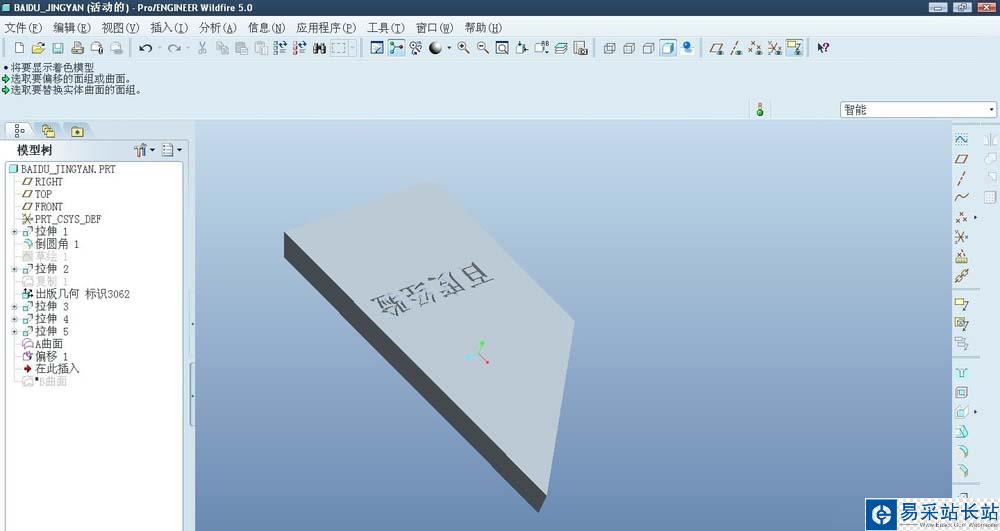Open the appearance gallery sphere icon
Viewport: 1000px width, 531px height.
coord(435,48)
